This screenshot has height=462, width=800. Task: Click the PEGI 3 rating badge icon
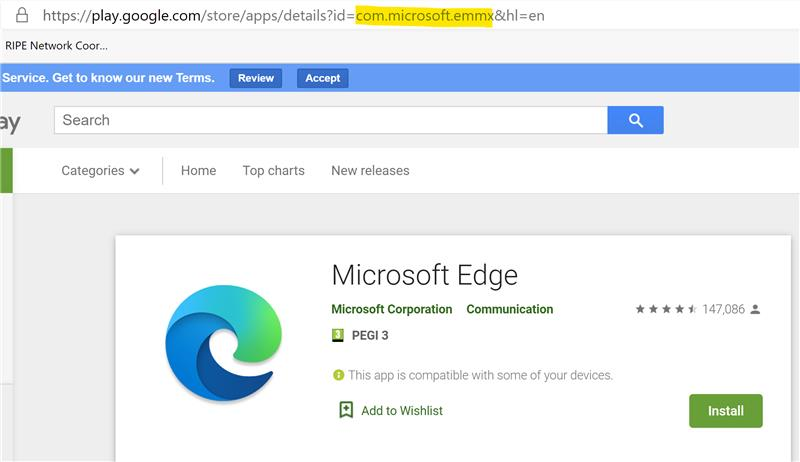(x=338, y=335)
